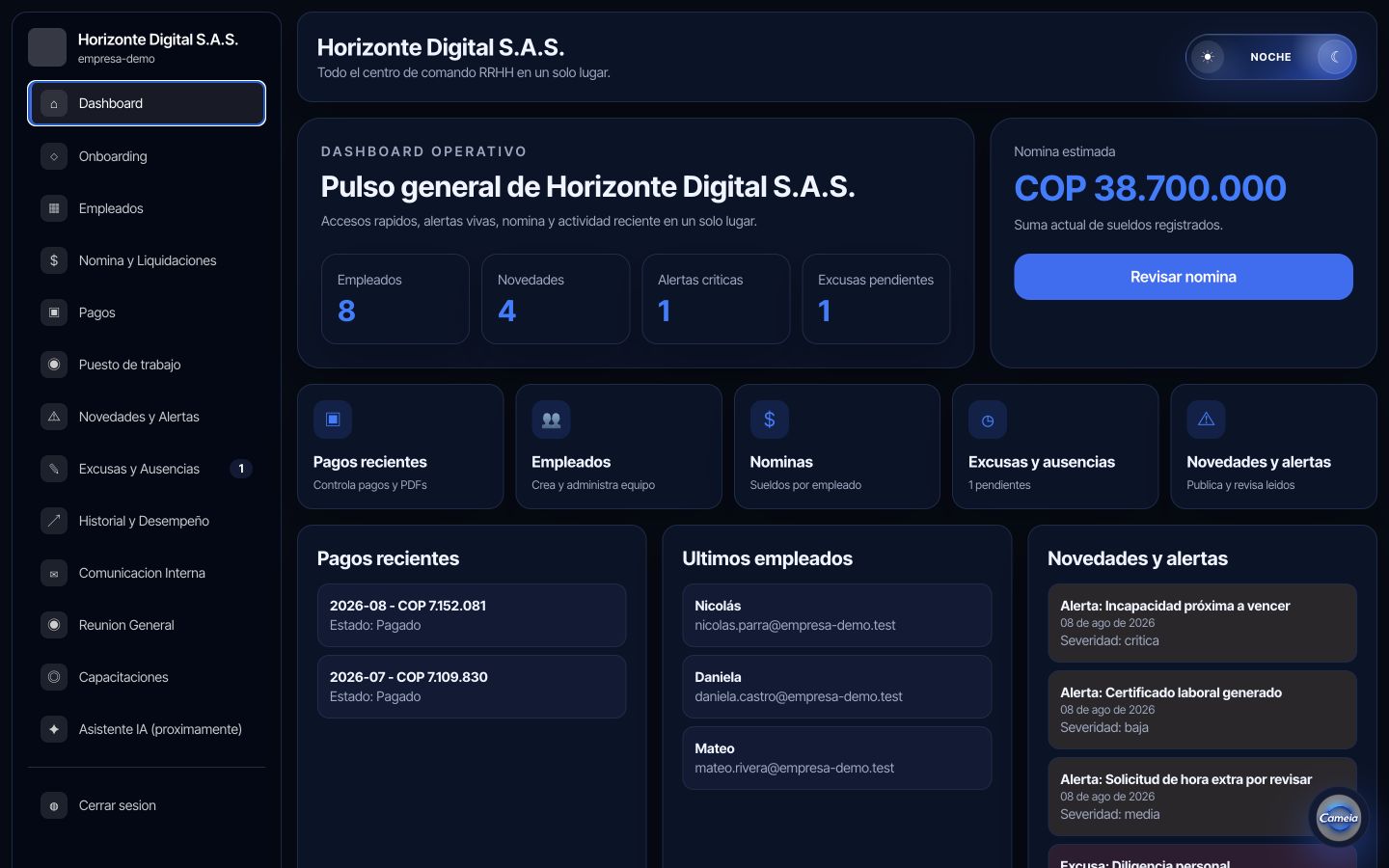Screen dimensions: 1389x868
Task: Select employee Mateo in Ultimos empleados
Action: tap(837, 758)
